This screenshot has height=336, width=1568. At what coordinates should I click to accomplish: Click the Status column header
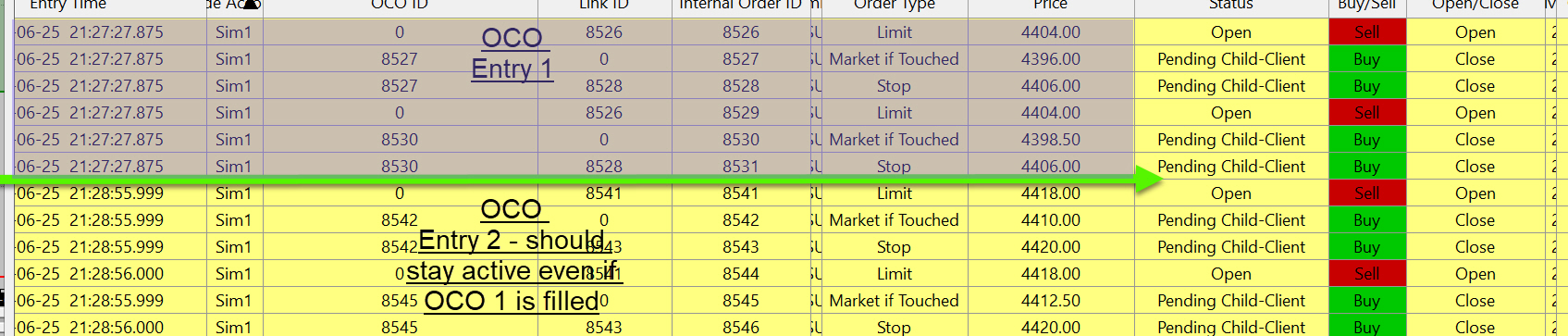tap(1231, 5)
